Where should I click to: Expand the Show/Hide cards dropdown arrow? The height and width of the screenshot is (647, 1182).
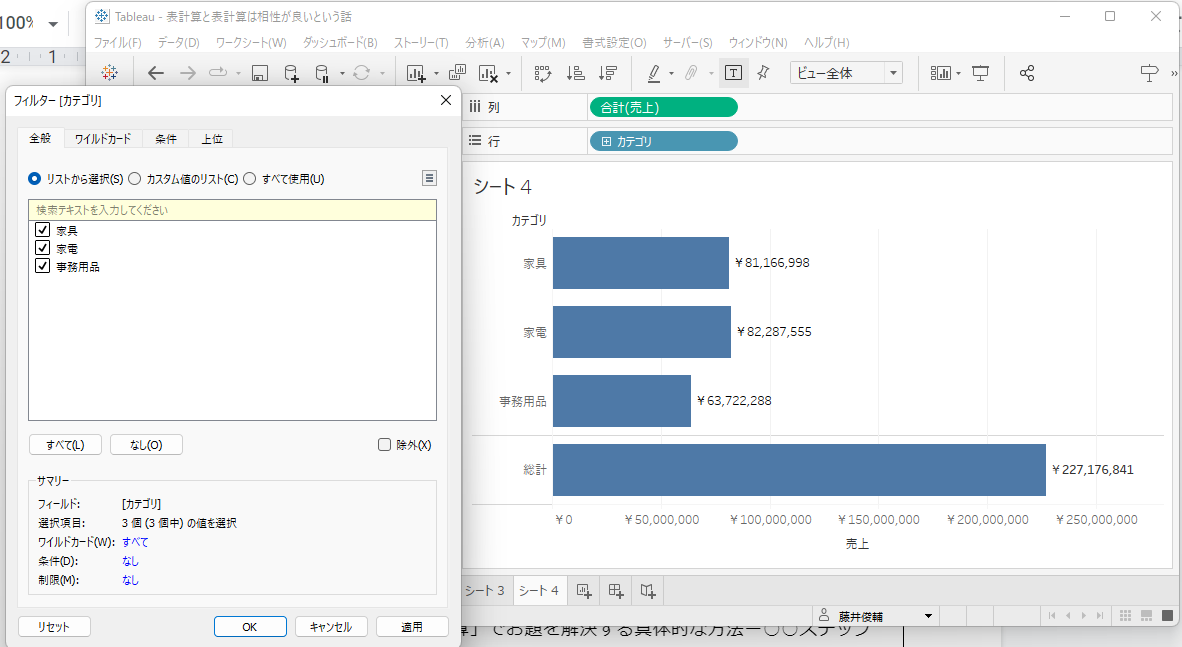(x=958, y=74)
